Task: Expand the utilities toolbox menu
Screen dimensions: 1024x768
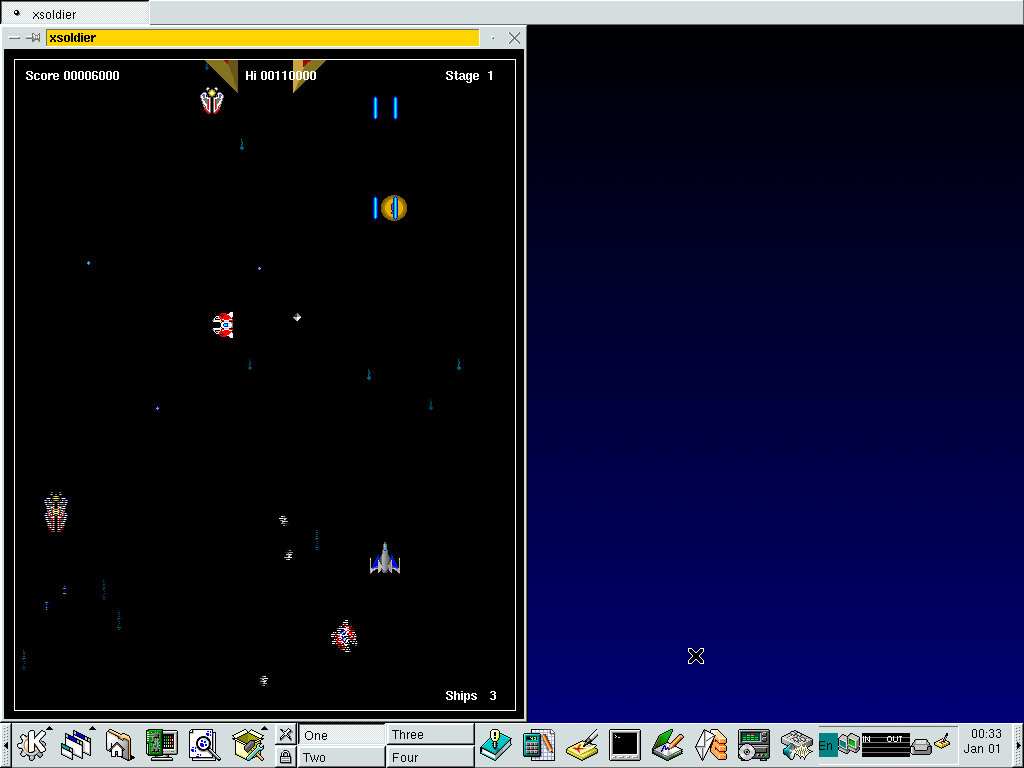Action: click(x=262, y=729)
